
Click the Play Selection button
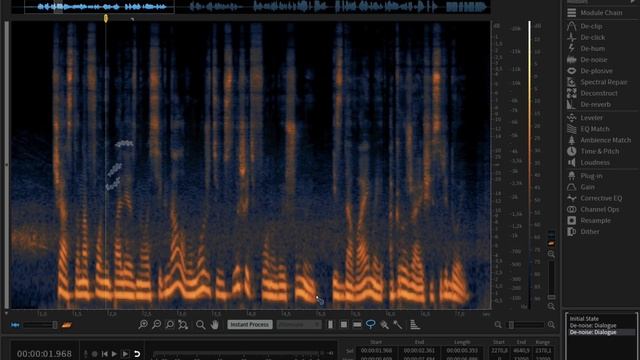(125, 354)
